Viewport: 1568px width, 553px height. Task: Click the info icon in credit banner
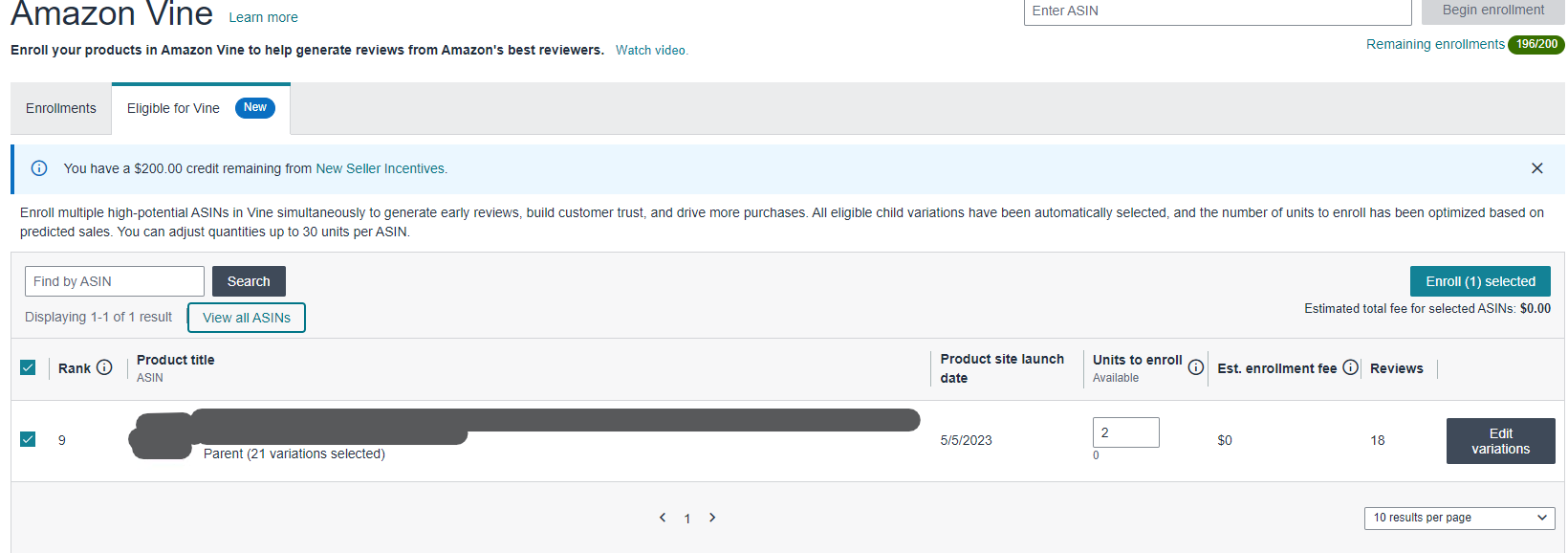tap(39, 168)
